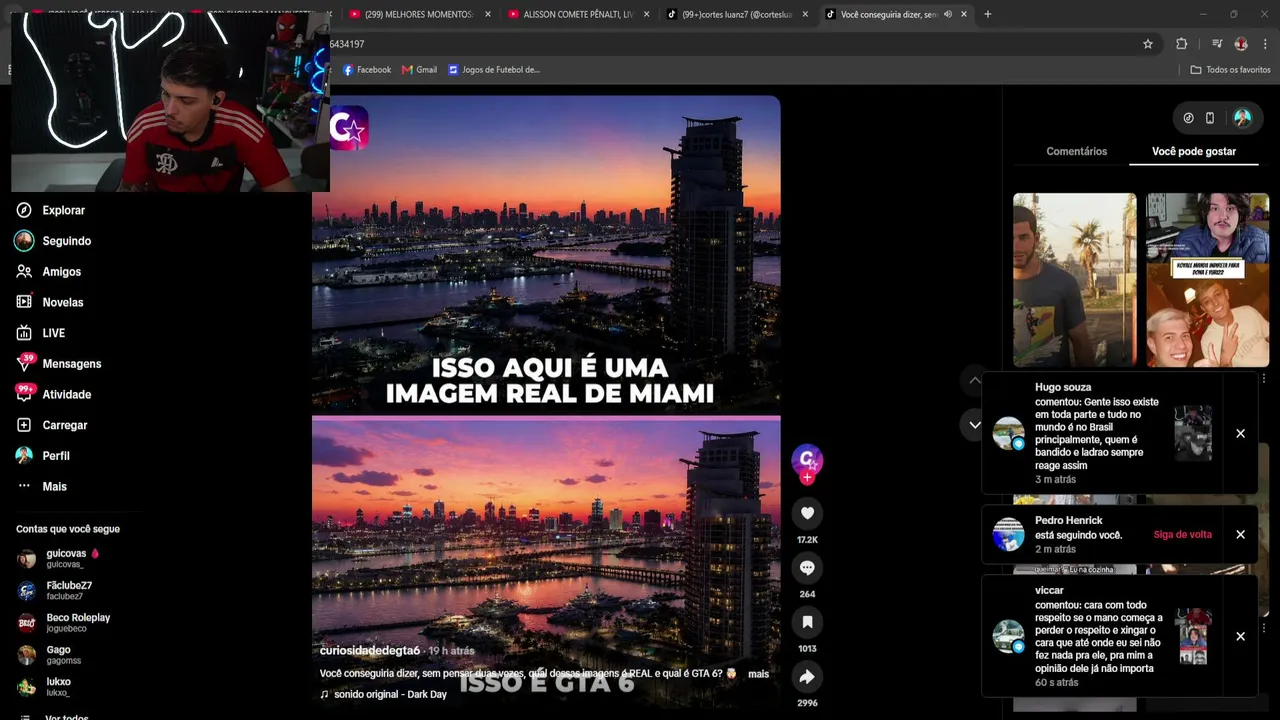Viewport: 1280px width, 720px height.
Task: Close the cortes luanz7 tab
Action: (805, 14)
